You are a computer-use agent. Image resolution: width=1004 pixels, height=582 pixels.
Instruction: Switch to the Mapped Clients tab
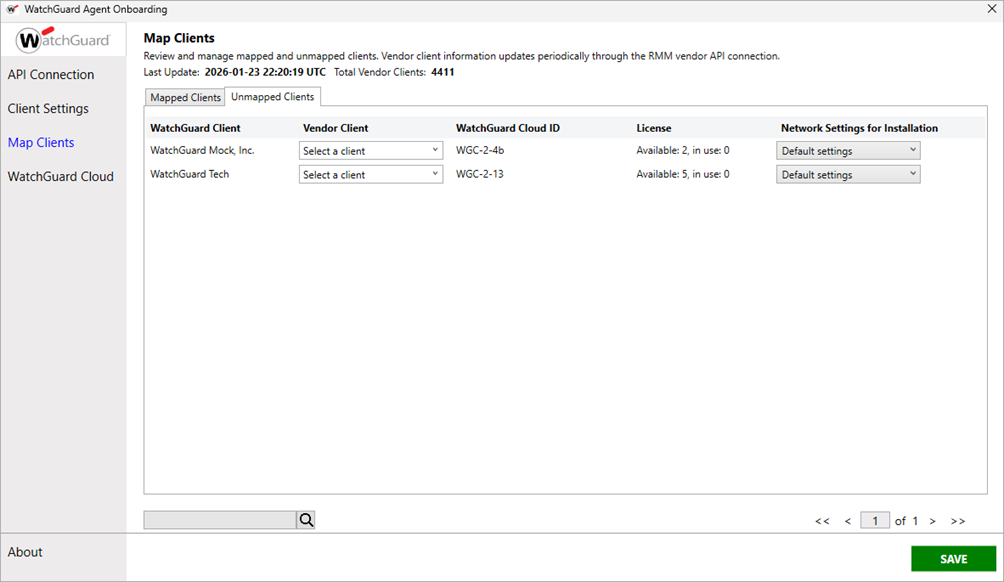tap(184, 97)
